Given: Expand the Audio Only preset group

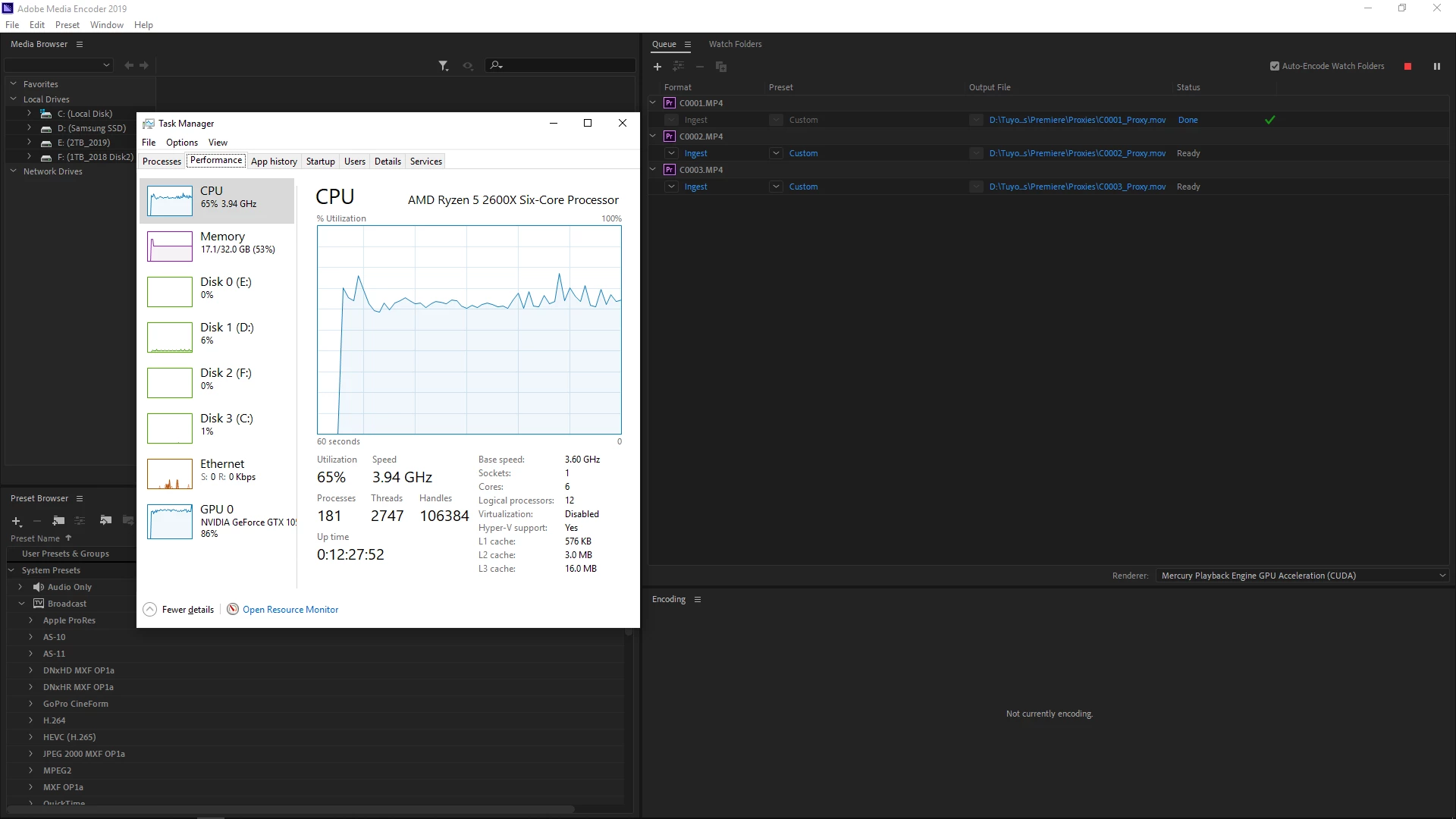Looking at the screenshot, I should (x=20, y=587).
